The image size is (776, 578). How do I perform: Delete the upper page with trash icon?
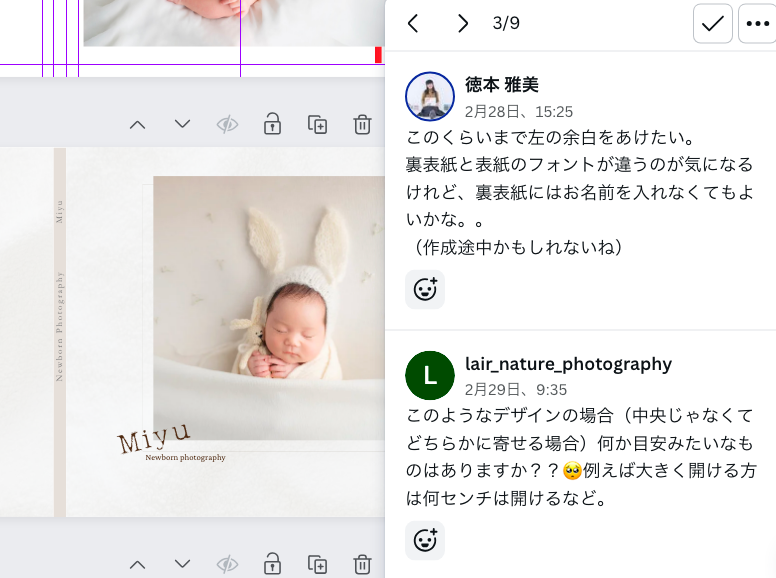(x=362, y=124)
